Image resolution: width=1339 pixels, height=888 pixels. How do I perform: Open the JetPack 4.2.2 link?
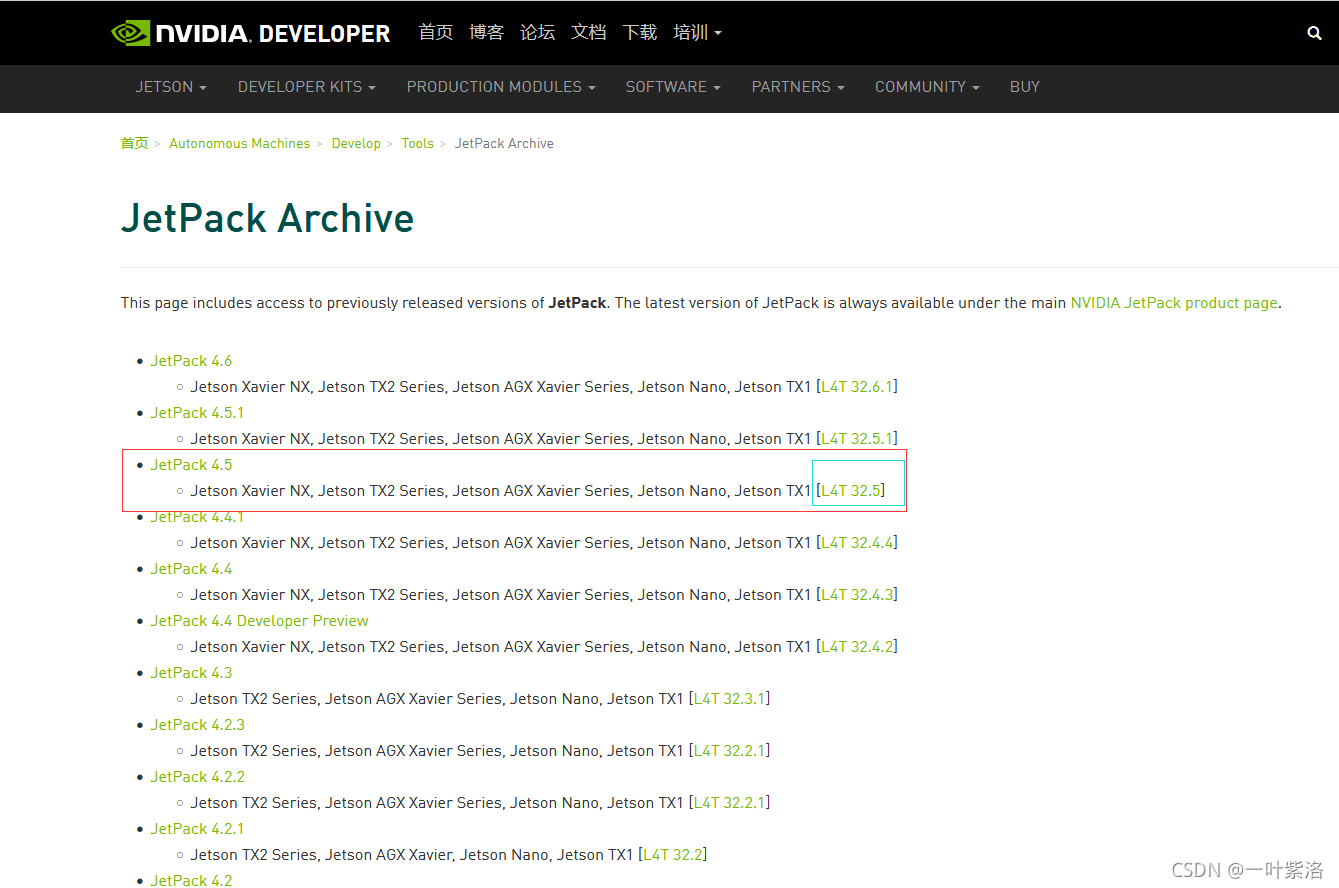point(197,777)
